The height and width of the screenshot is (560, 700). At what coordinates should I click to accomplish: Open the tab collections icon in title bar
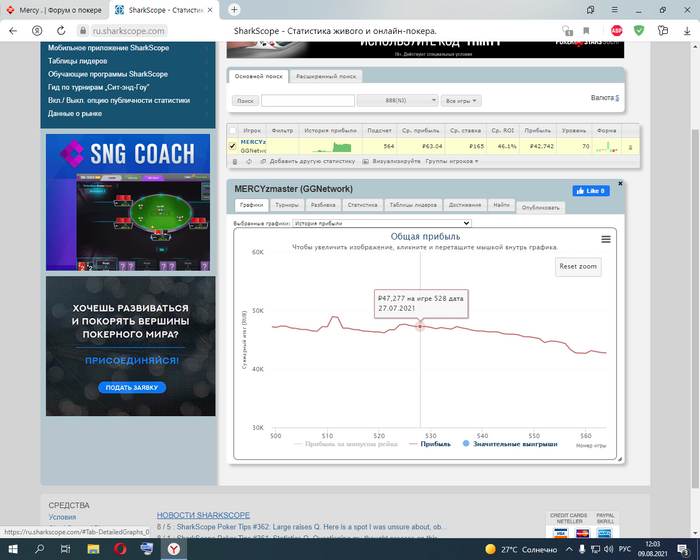click(x=591, y=9)
